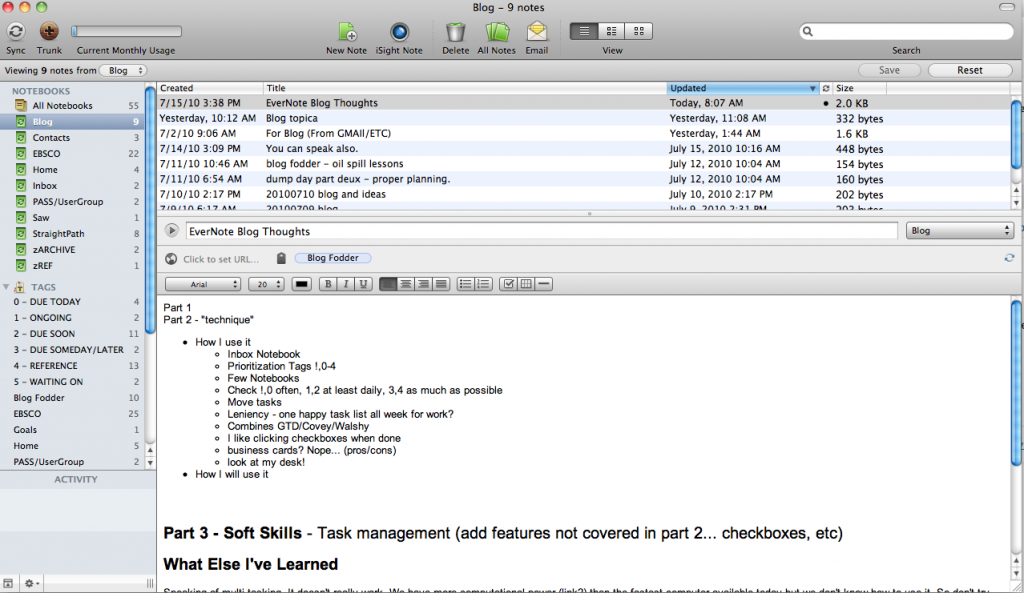This screenshot has width=1024, height=593.
Task: Toggle italic formatting
Action: [x=345, y=283]
